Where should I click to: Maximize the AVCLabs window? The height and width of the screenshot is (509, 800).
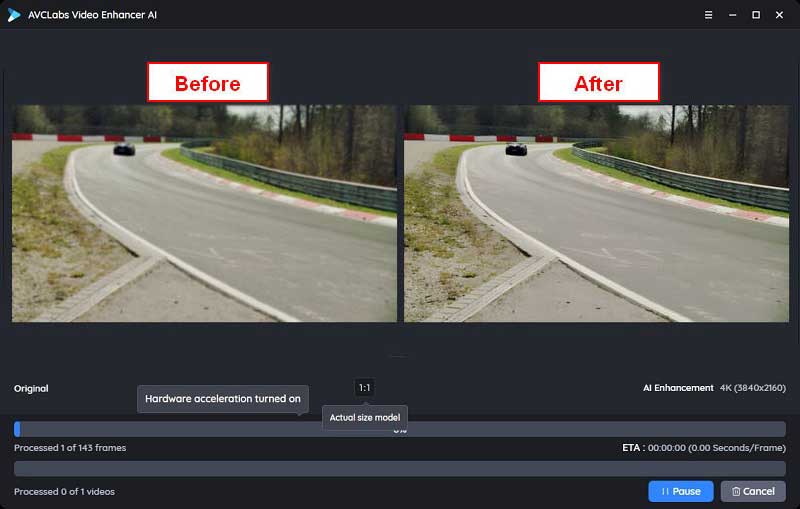(x=756, y=15)
